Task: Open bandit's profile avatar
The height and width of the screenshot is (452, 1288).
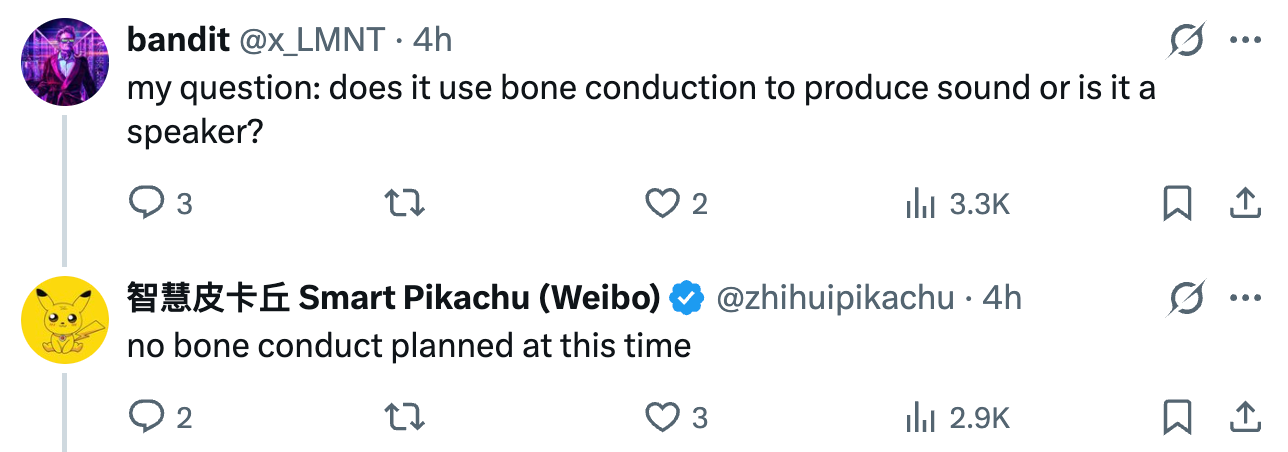Action: [x=65, y=61]
